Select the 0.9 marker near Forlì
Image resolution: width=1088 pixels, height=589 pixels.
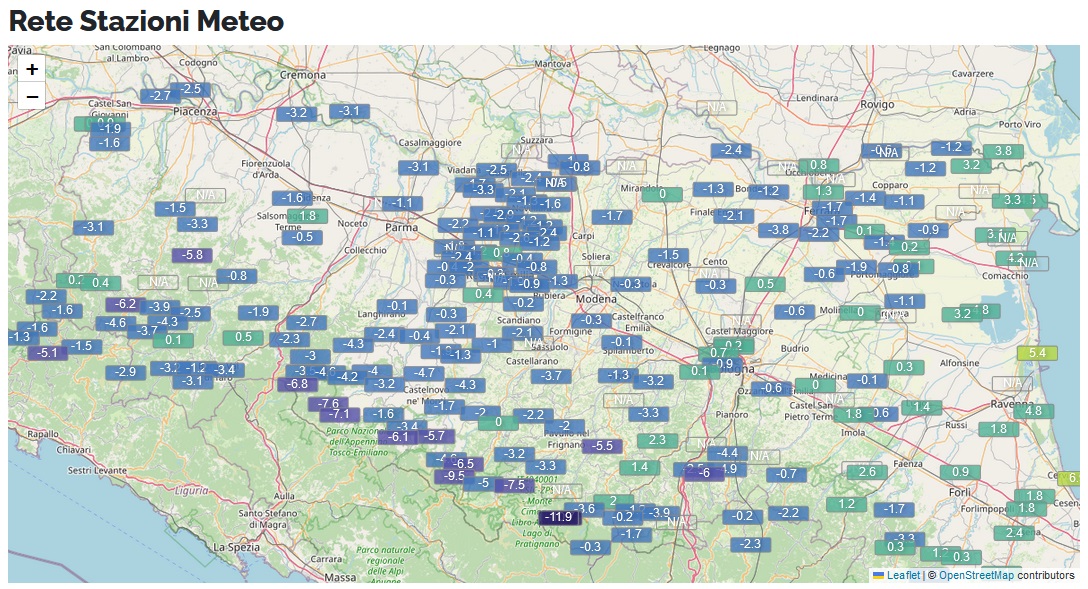pos(960,472)
